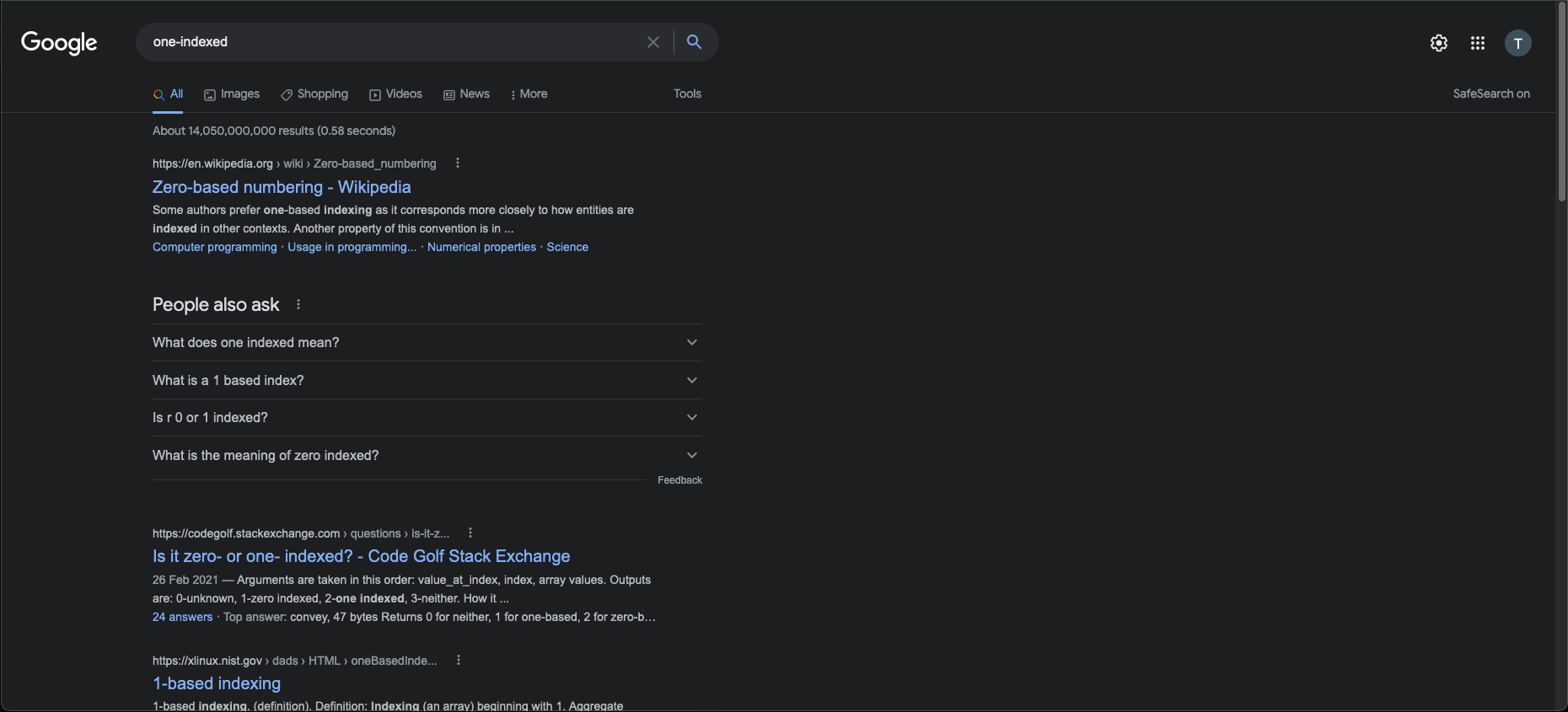
Task: Click the xlinux.nist.gov URL breadcrumb
Action: (x=295, y=661)
